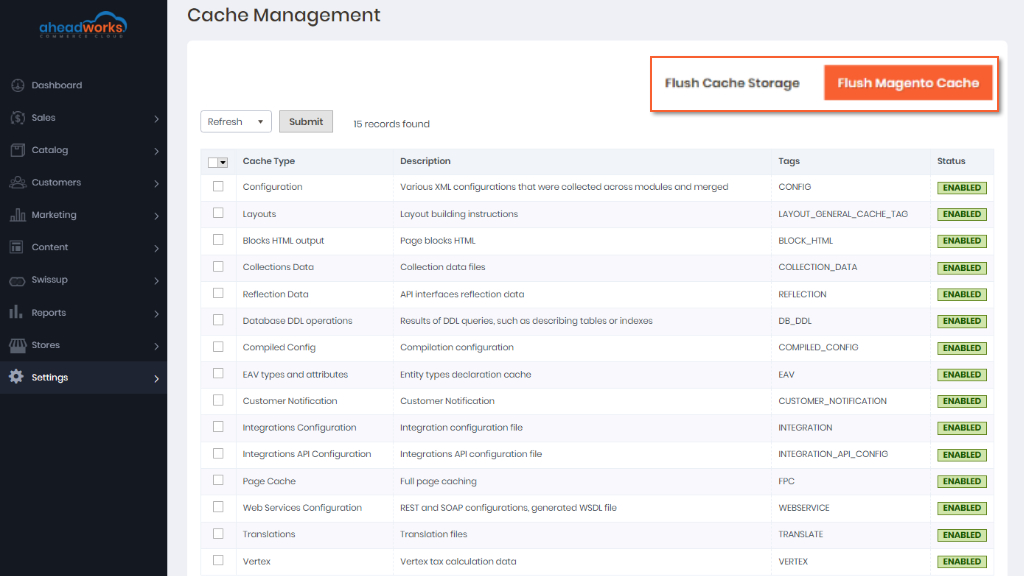This screenshot has width=1024, height=576.
Task: Expand the Stores submenu chevron
Action: (157, 346)
